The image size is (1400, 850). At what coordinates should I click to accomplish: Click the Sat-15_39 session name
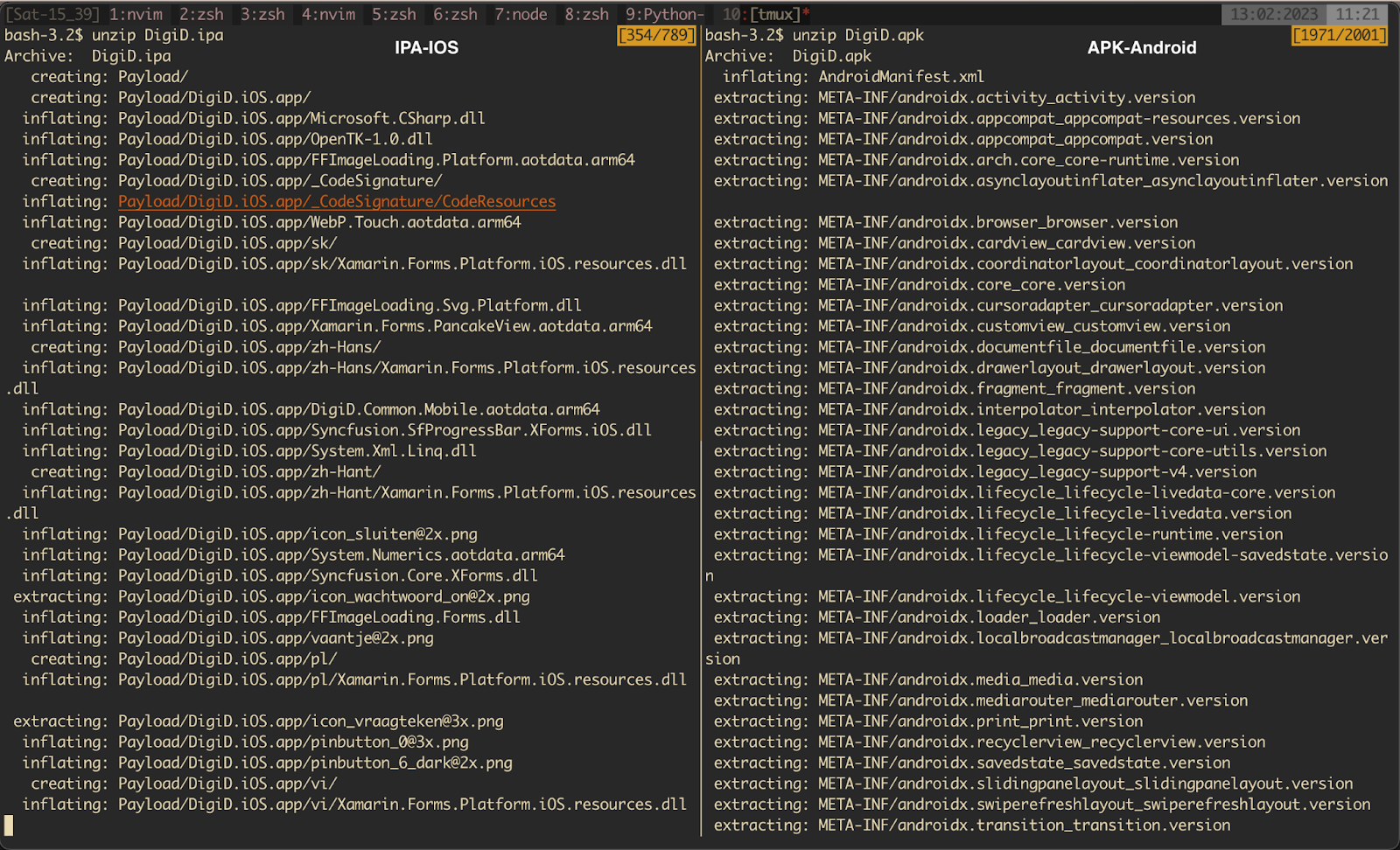tap(52, 14)
